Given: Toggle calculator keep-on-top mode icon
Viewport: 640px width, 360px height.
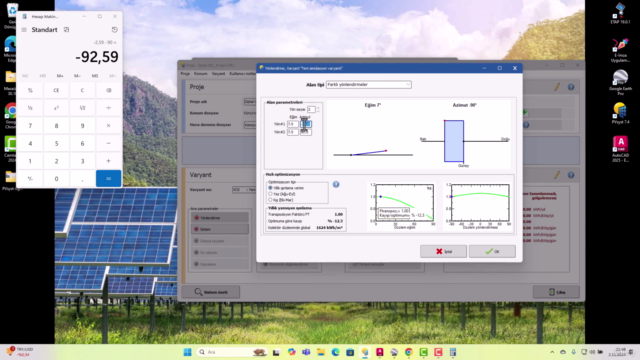Looking at the screenshot, I should pos(67,30).
